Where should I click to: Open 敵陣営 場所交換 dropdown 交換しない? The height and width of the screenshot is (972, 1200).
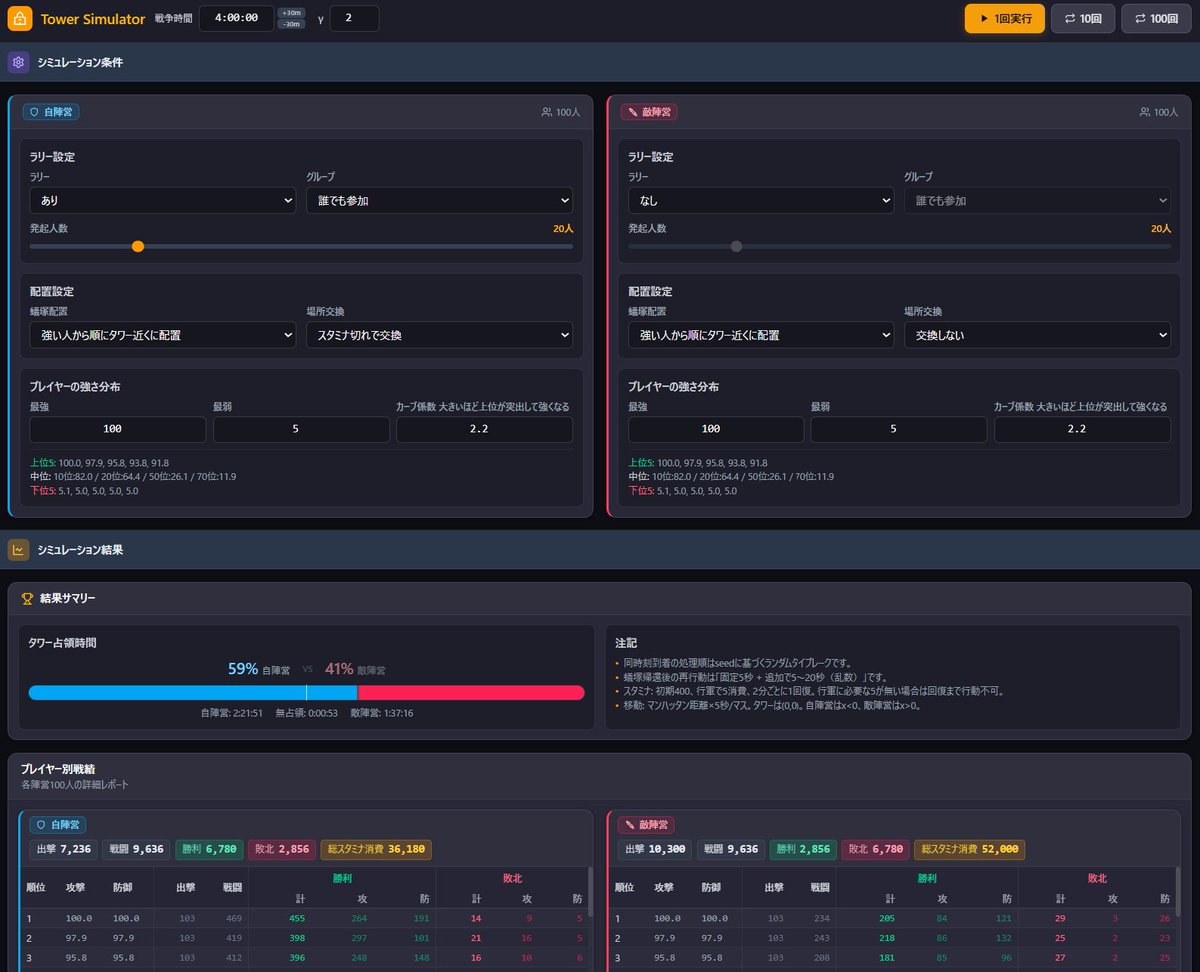tap(1037, 335)
